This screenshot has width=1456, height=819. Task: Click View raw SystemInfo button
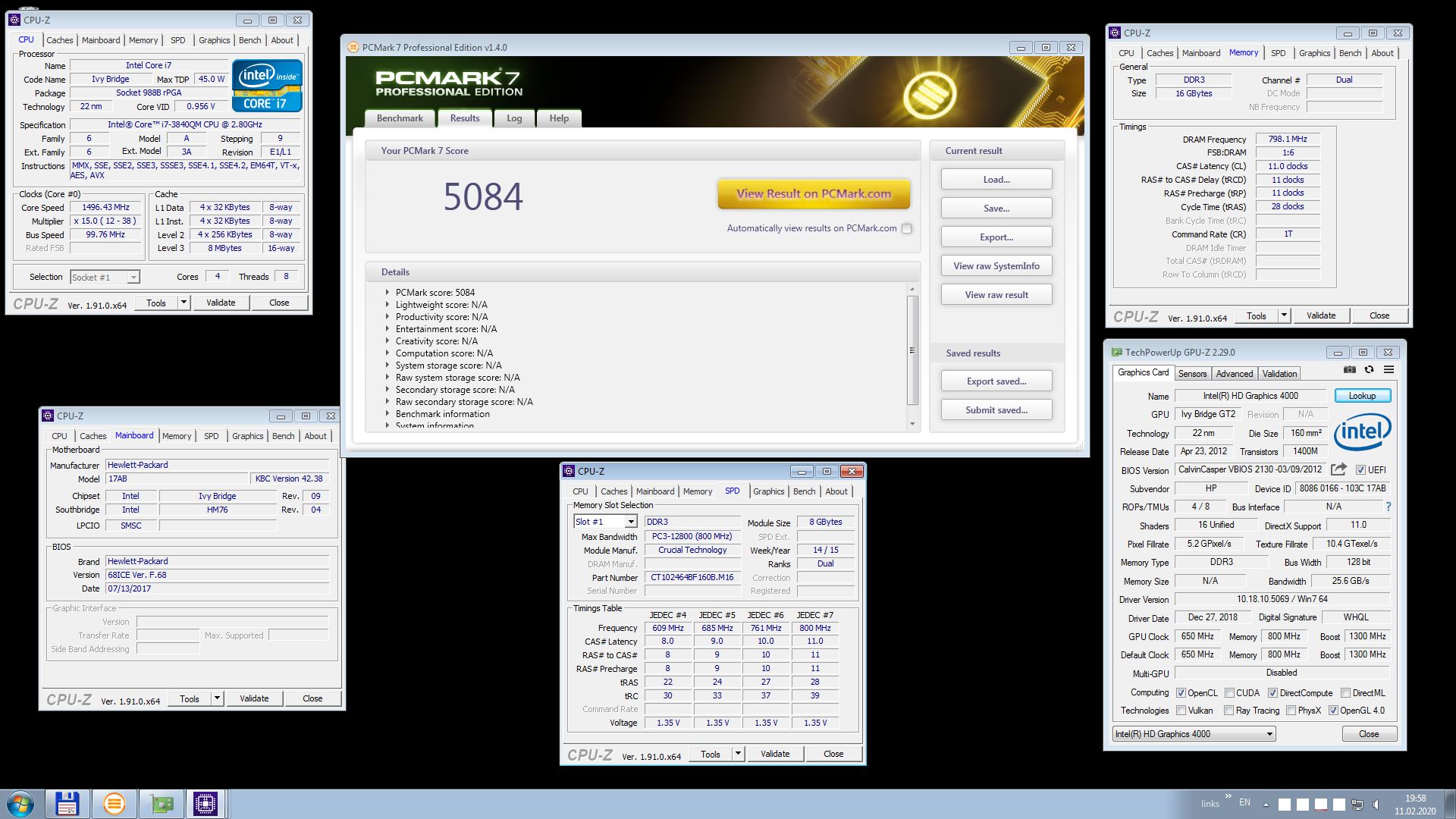[996, 266]
